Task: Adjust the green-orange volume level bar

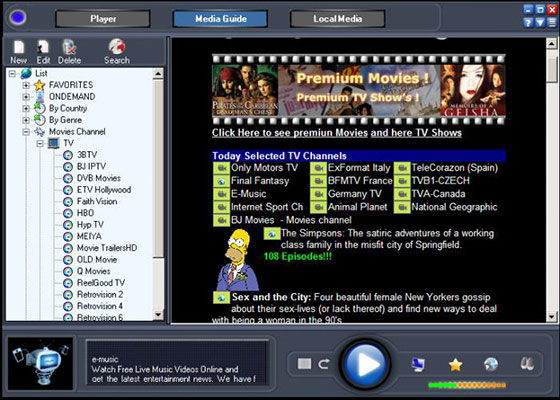Action: click(x=467, y=385)
